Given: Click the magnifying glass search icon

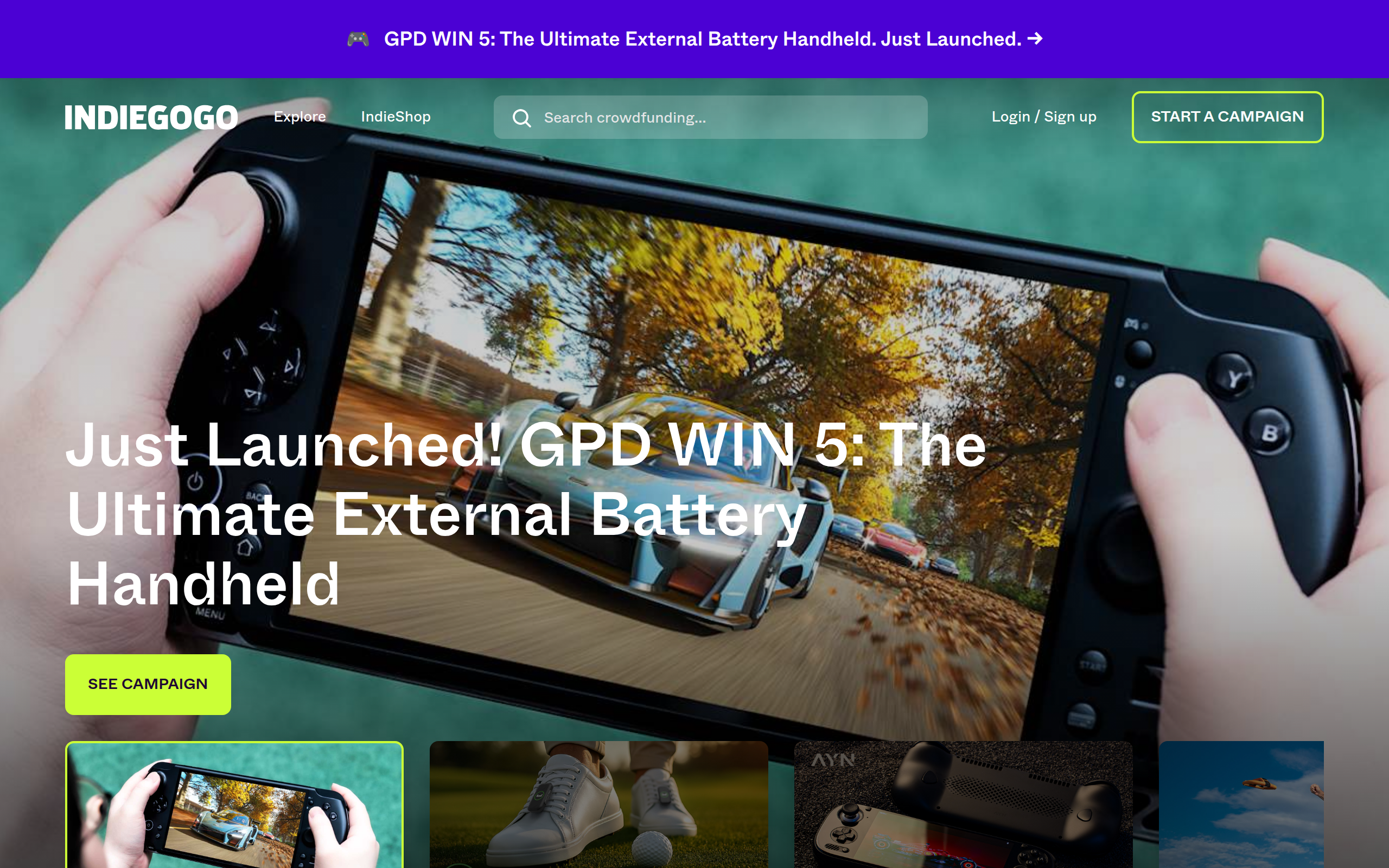Looking at the screenshot, I should click(521, 118).
